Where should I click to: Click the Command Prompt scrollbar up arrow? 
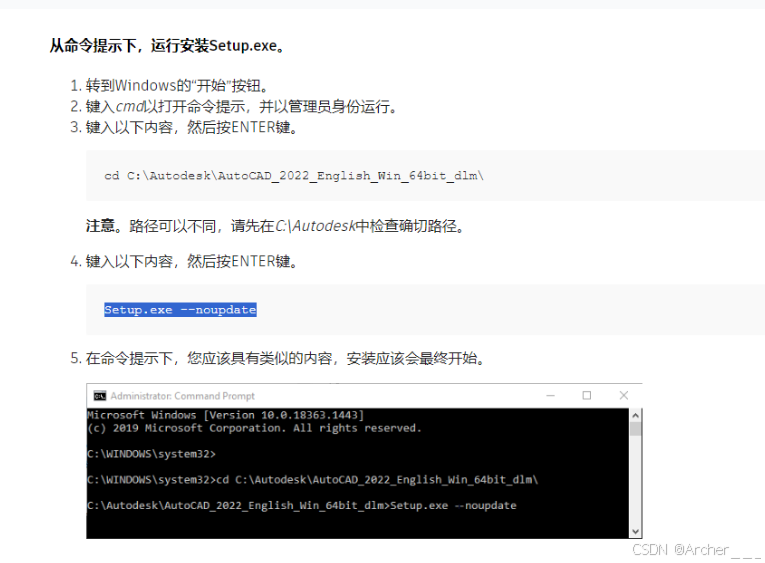[x=635, y=415]
